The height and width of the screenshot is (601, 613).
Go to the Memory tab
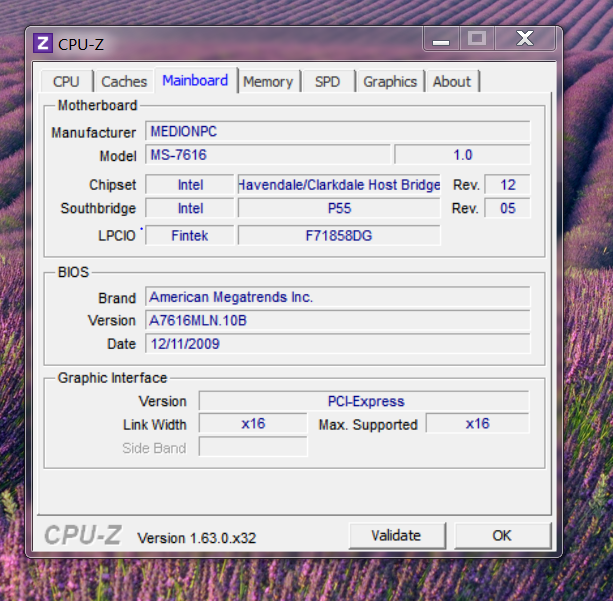pos(268,81)
